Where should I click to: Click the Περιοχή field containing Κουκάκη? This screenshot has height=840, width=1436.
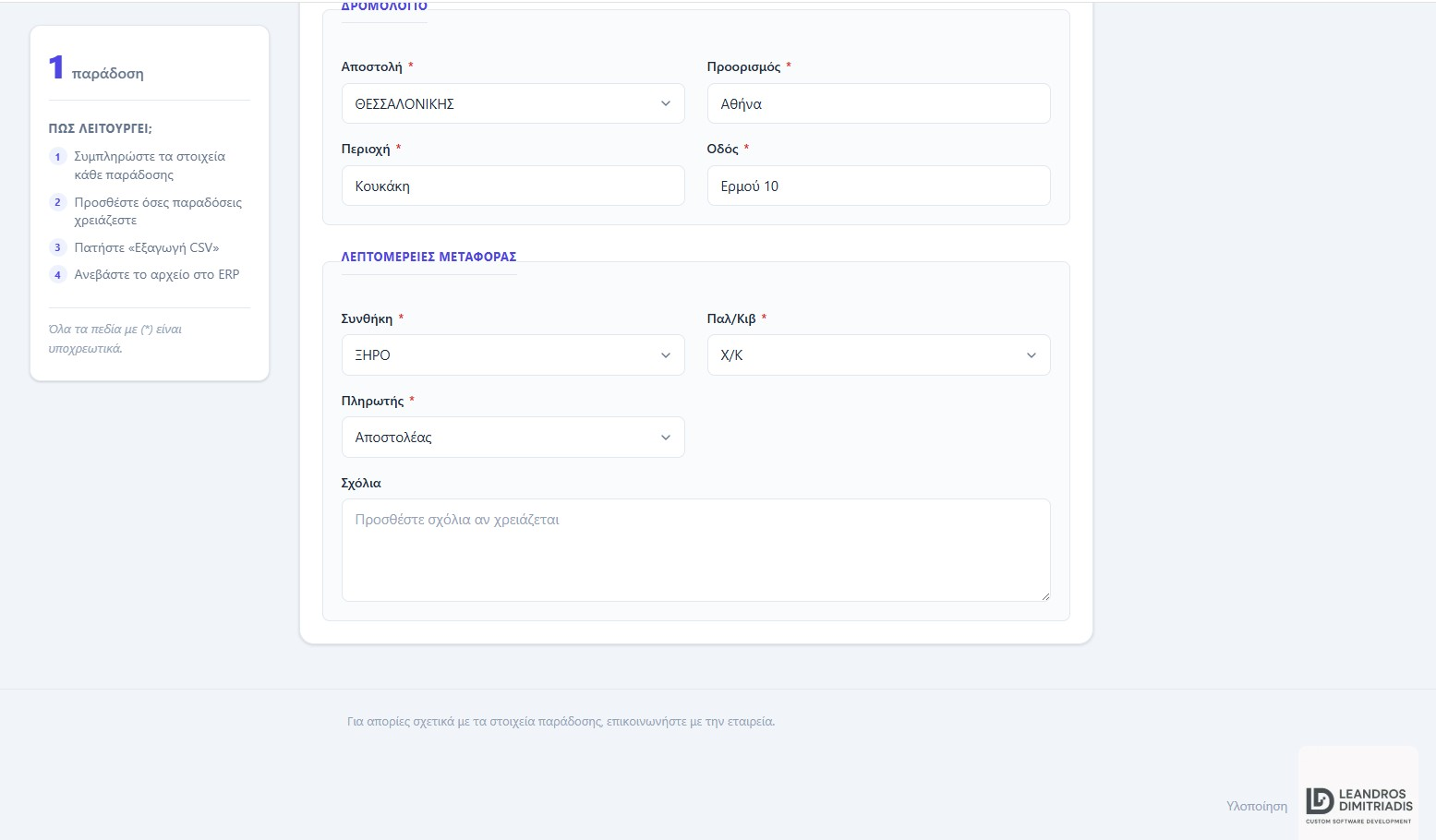click(x=513, y=186)
